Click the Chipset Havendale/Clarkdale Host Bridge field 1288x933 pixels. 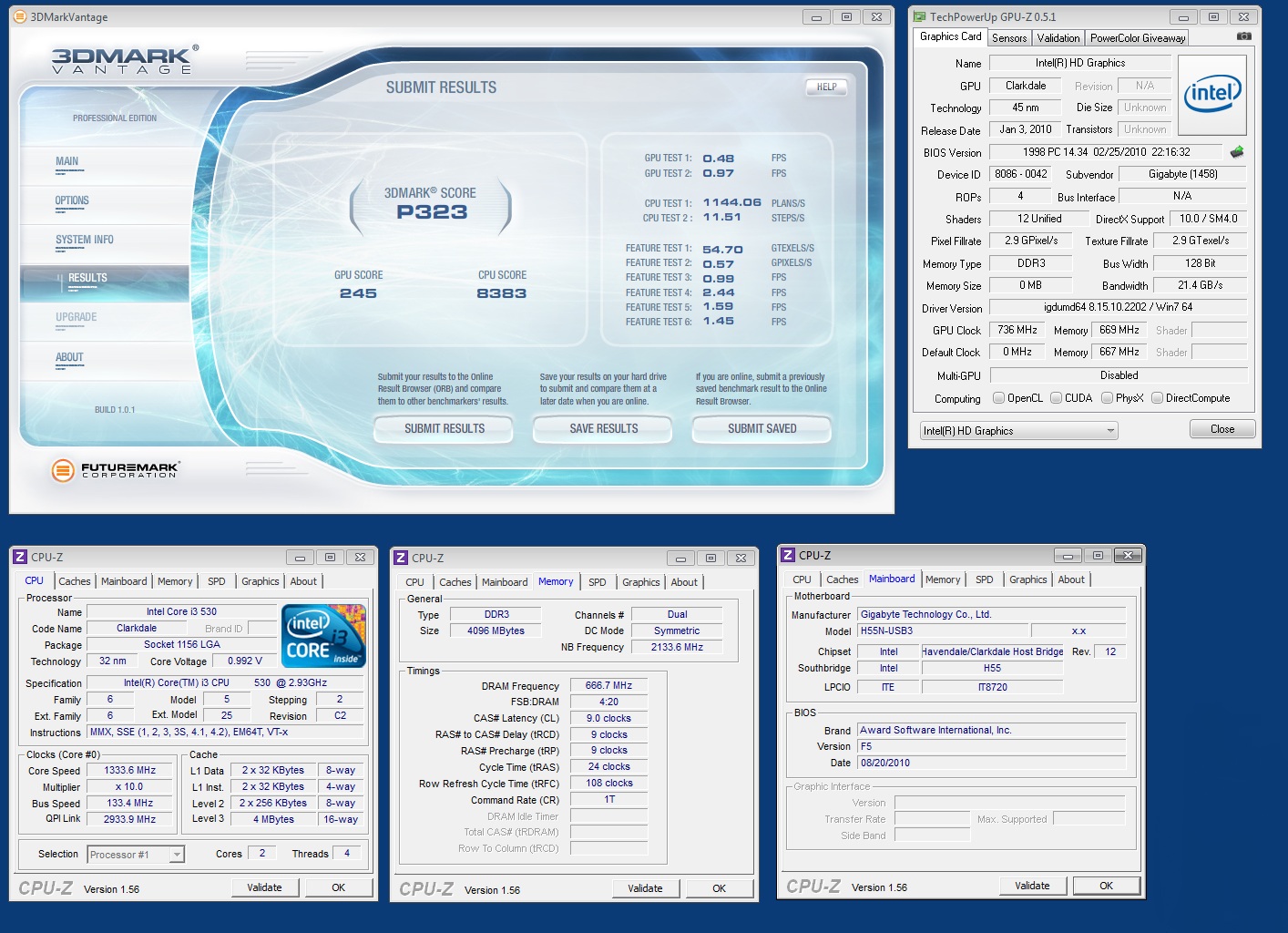coord(992,651)
